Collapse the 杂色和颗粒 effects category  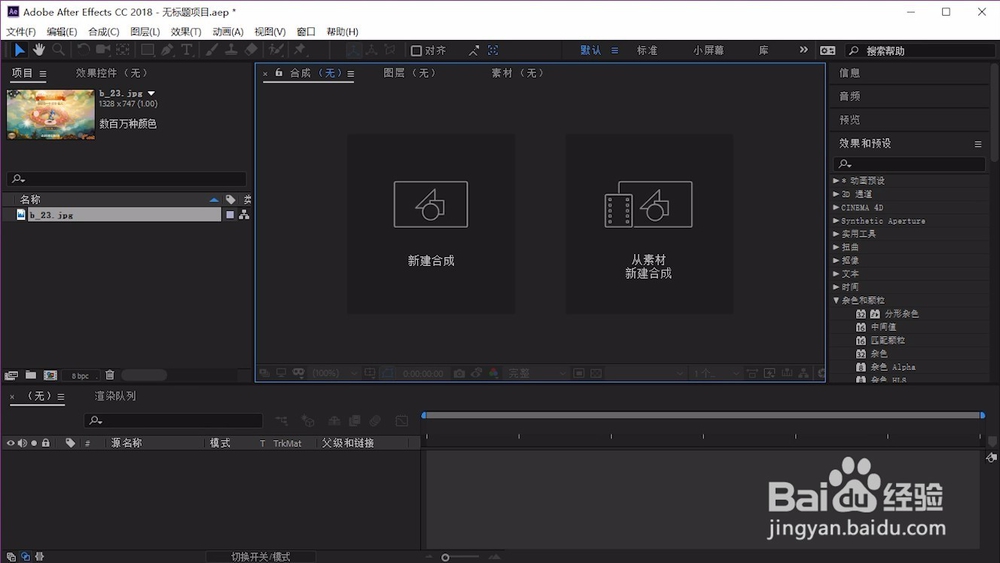pyautogui.click(x=836, y=300)
